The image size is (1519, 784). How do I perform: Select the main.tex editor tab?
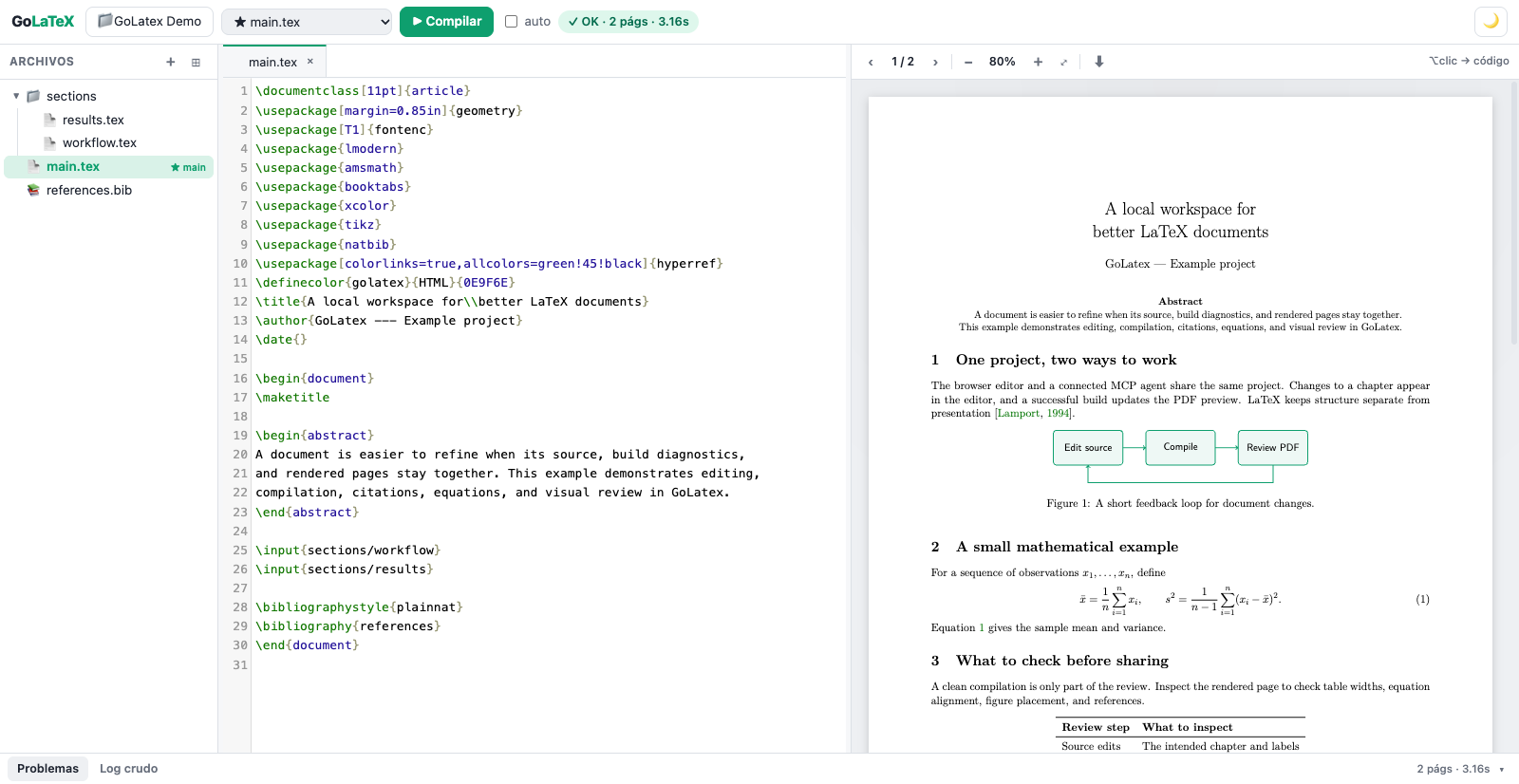tap(272, 62)
